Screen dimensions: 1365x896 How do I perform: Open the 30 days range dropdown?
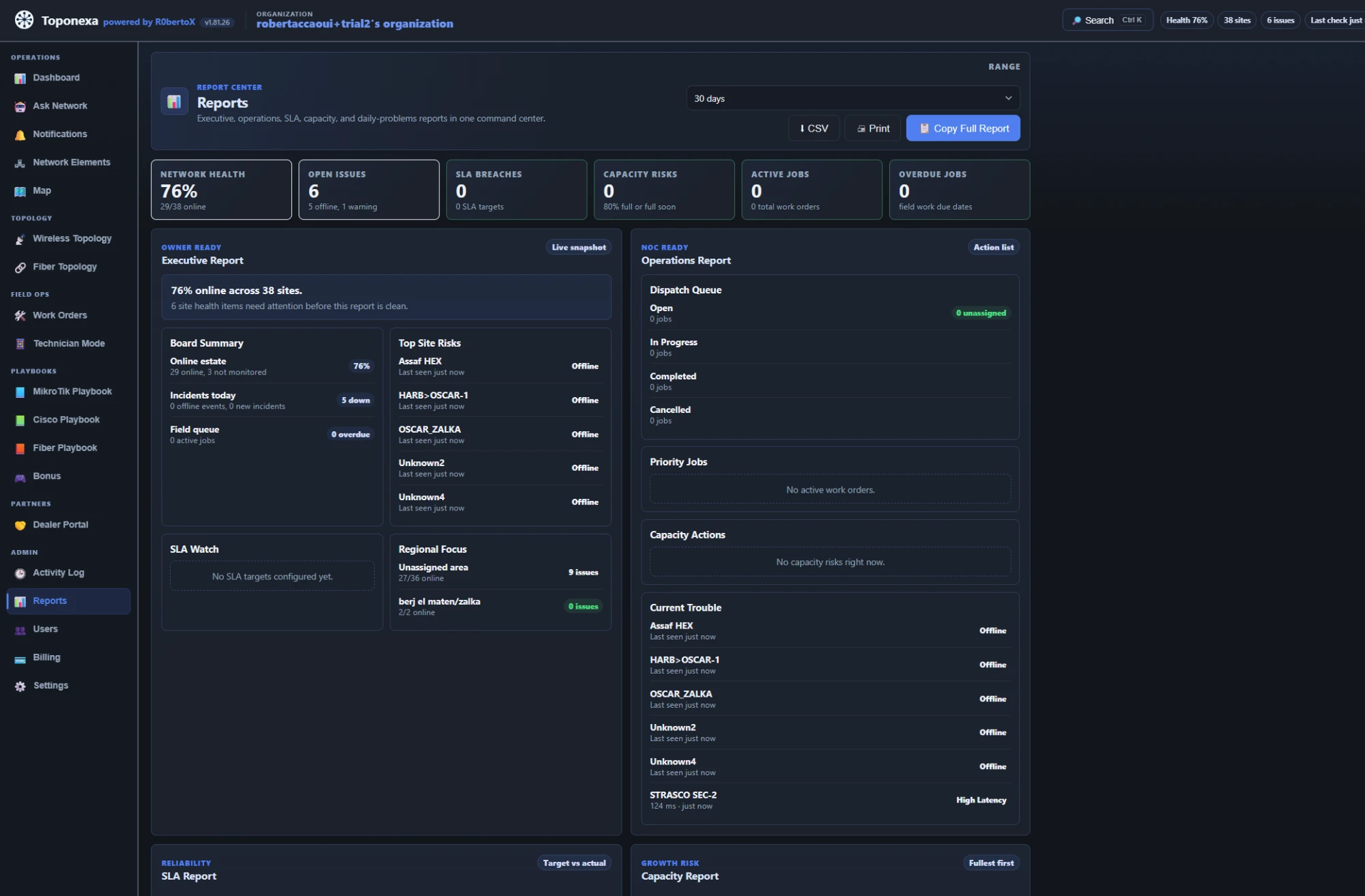click(x=852, y=98)
